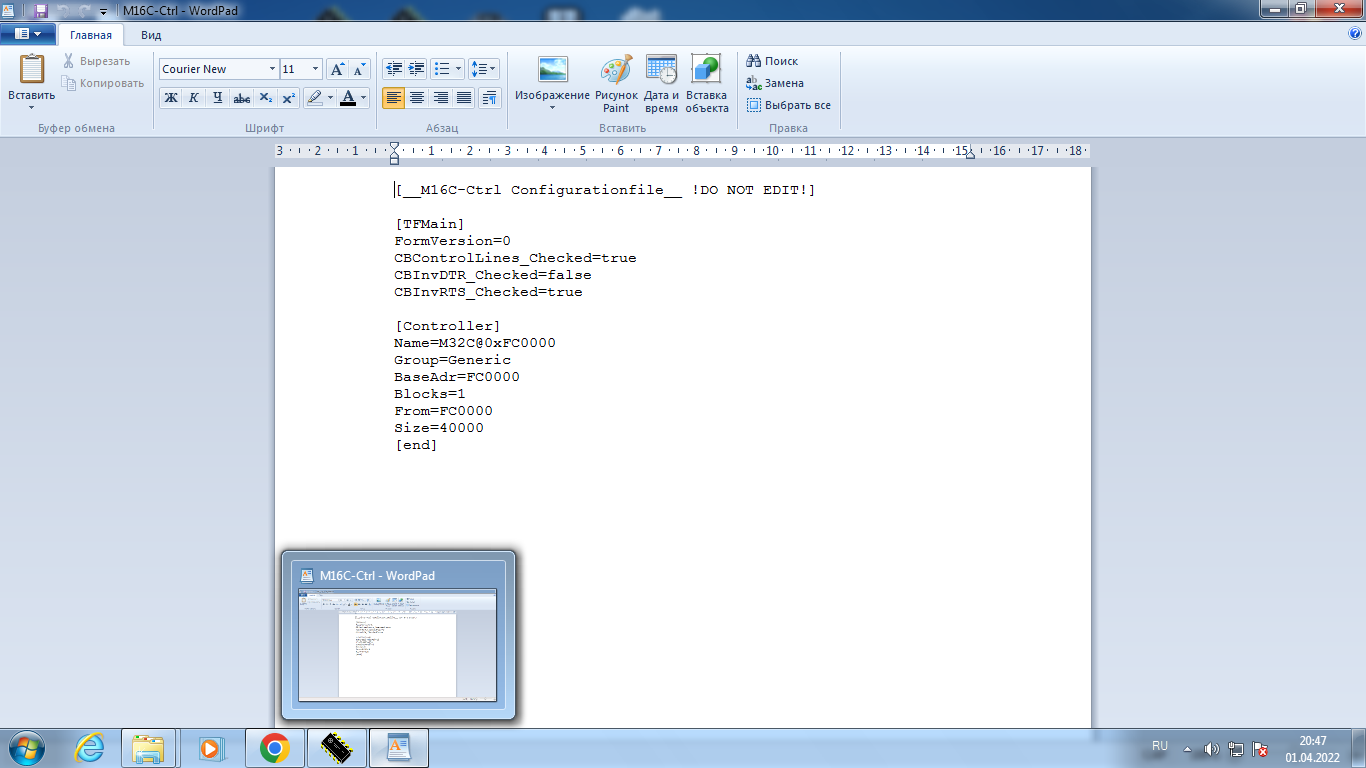This screenshot has height=768, width=1366.
Task: Click the decrease indent icon
Action: point(394,69)
